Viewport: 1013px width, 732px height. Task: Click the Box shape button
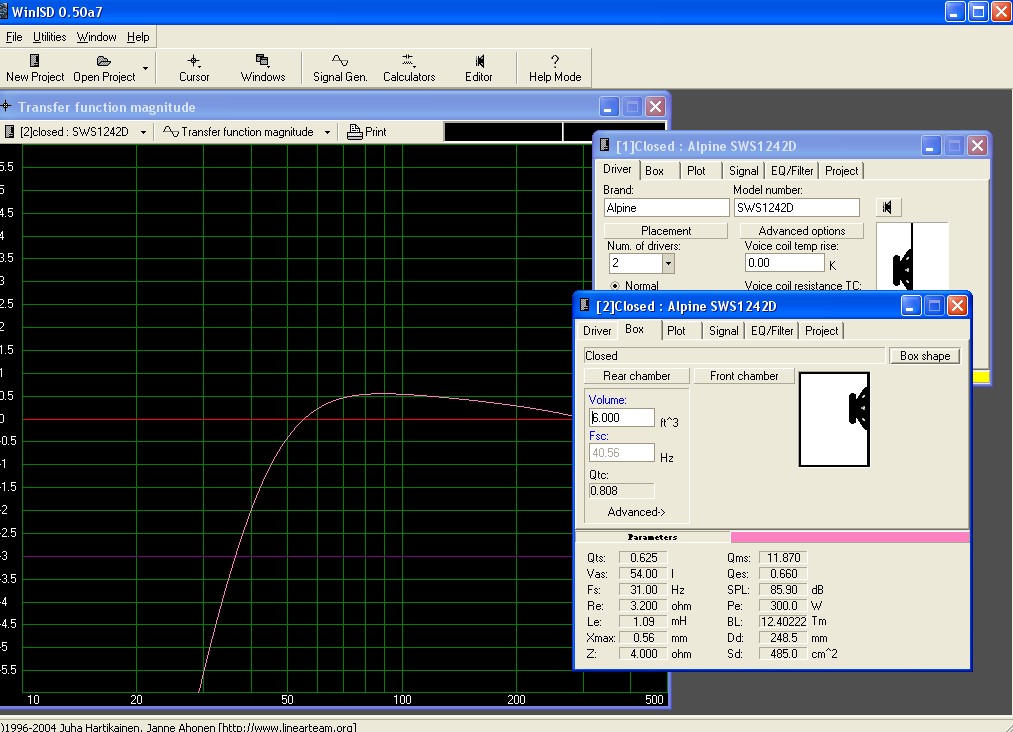(924, 356)
